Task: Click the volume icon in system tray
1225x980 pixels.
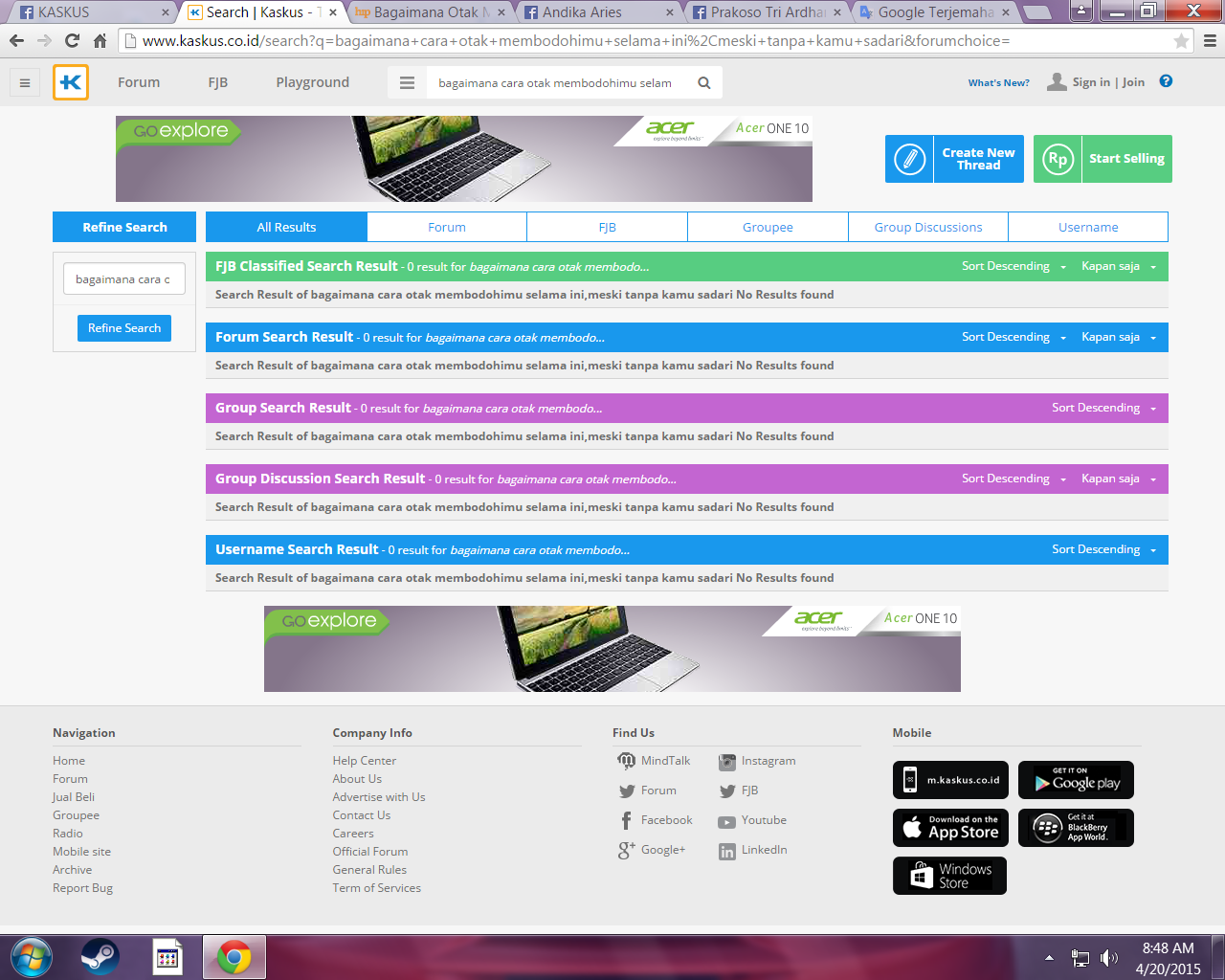Action: 1109,958
